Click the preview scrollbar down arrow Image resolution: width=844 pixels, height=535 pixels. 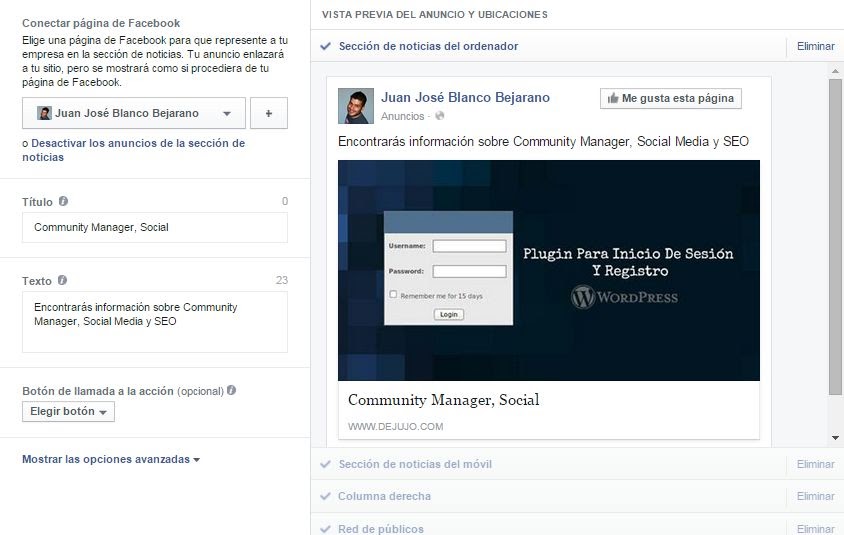click(835, 438)
